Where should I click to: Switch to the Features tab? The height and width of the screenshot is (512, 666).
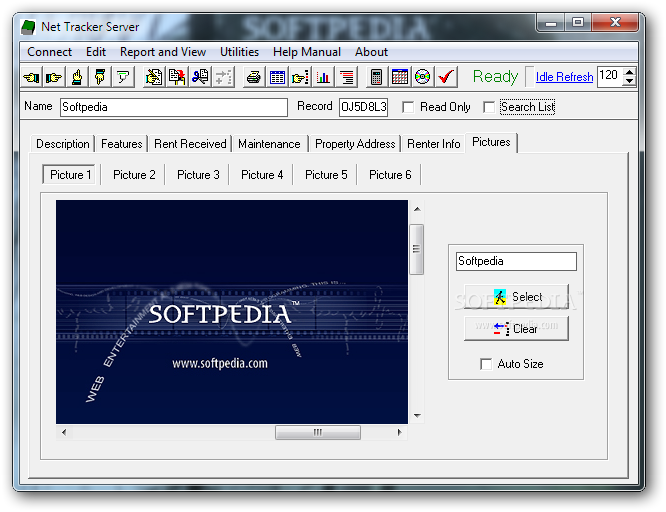121,144
